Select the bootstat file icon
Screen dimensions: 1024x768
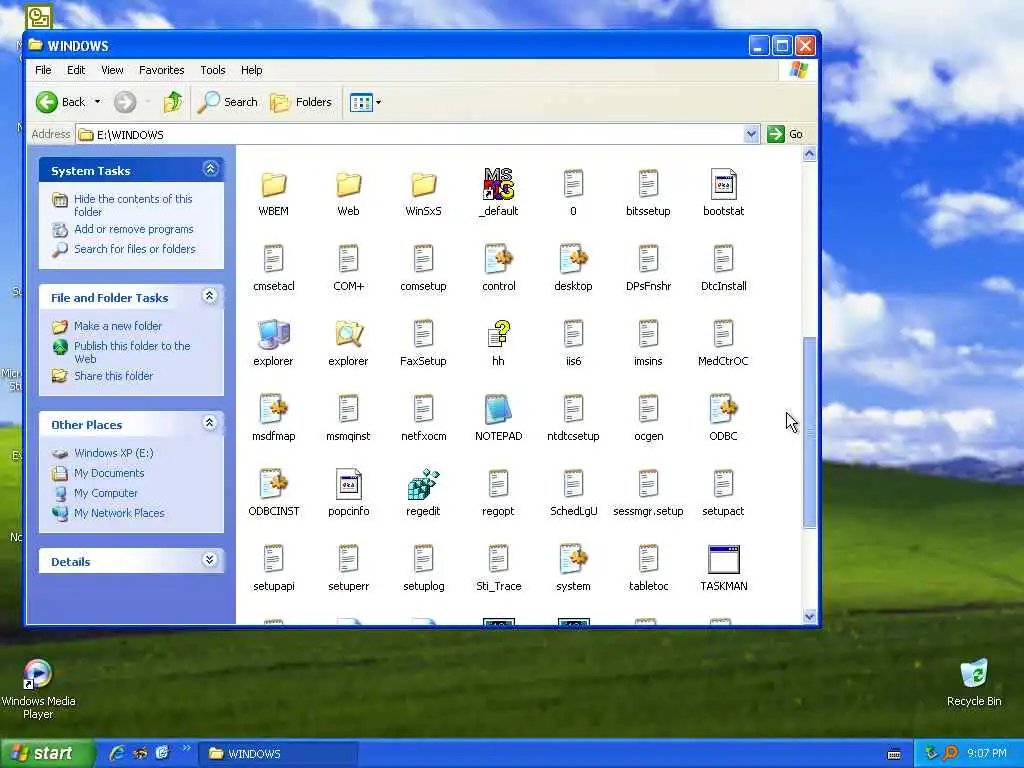coord(724,184)
